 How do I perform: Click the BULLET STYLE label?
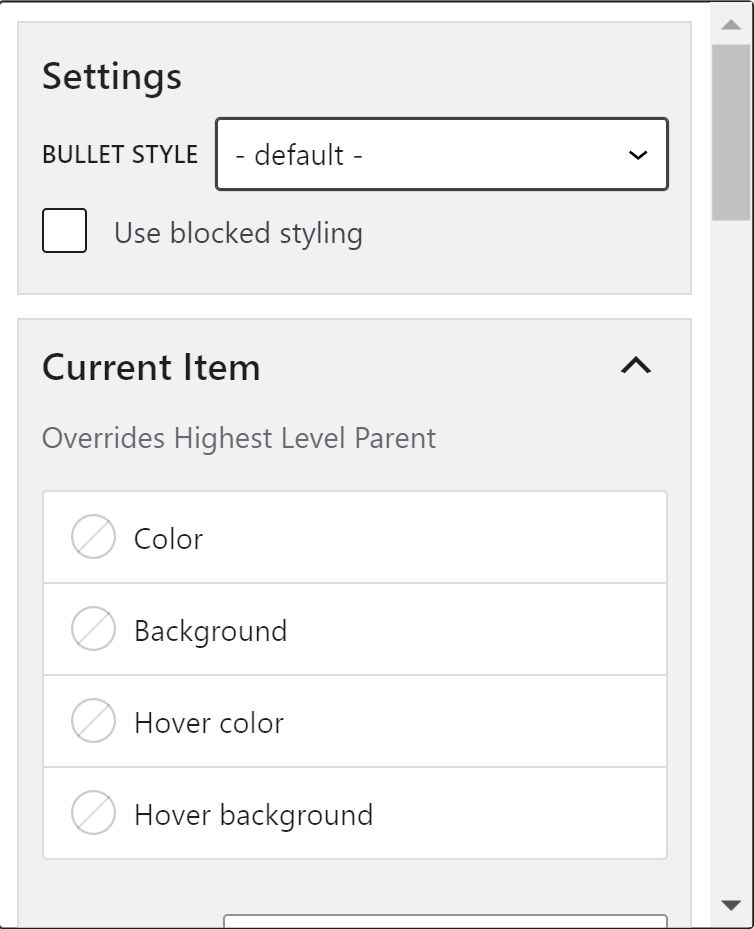pos(120,155)
